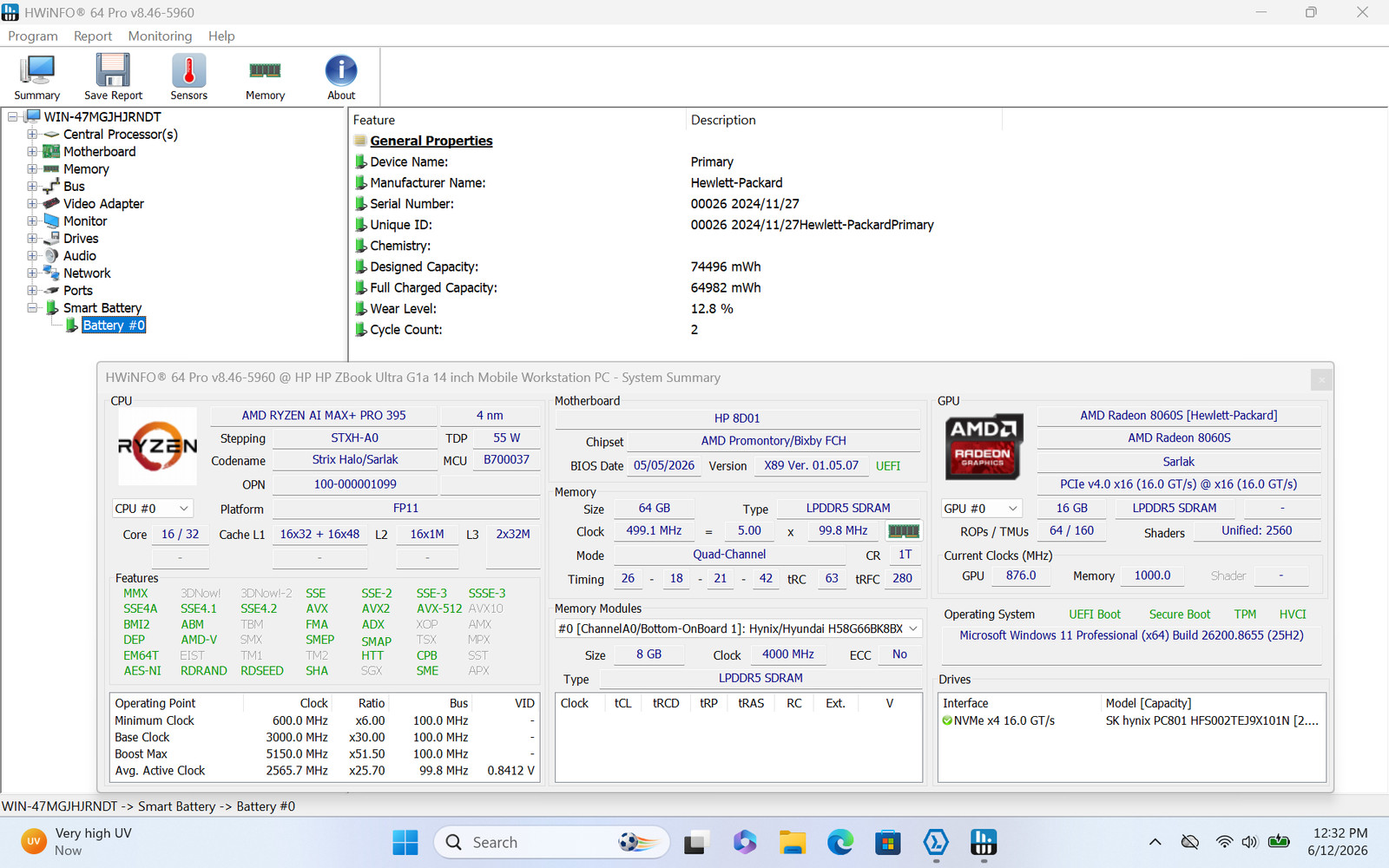Image resolution: width=1389 pixels, height=868 pixels.
Task: Expand the Video Adapter tree node
Action: [x=32, y=204]
